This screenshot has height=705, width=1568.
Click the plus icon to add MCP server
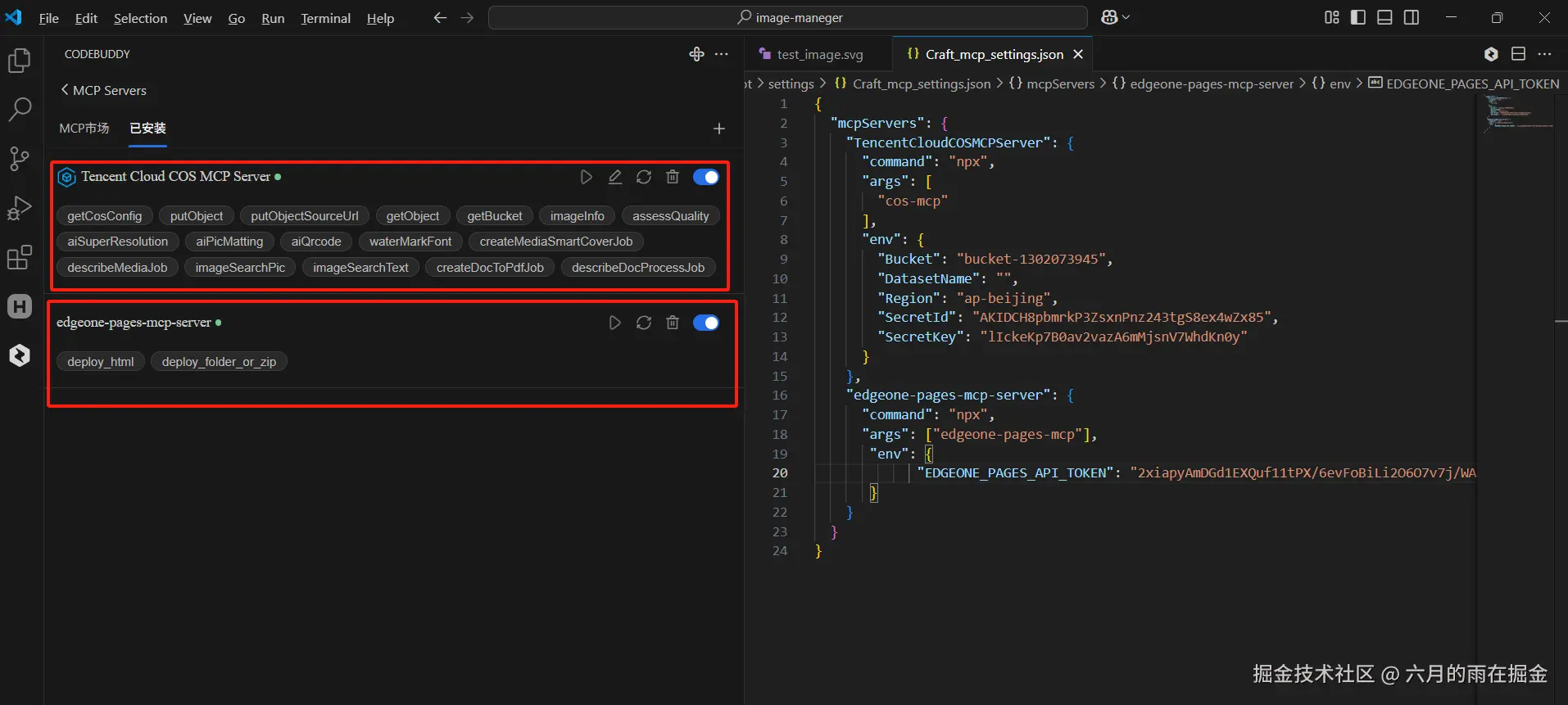(x=718, y=129)
